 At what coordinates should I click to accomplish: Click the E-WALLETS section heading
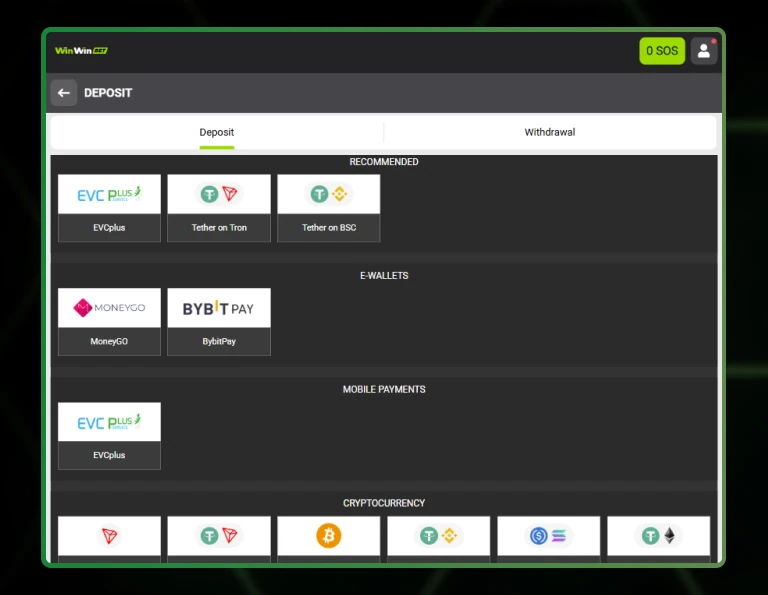pos(384,276)
